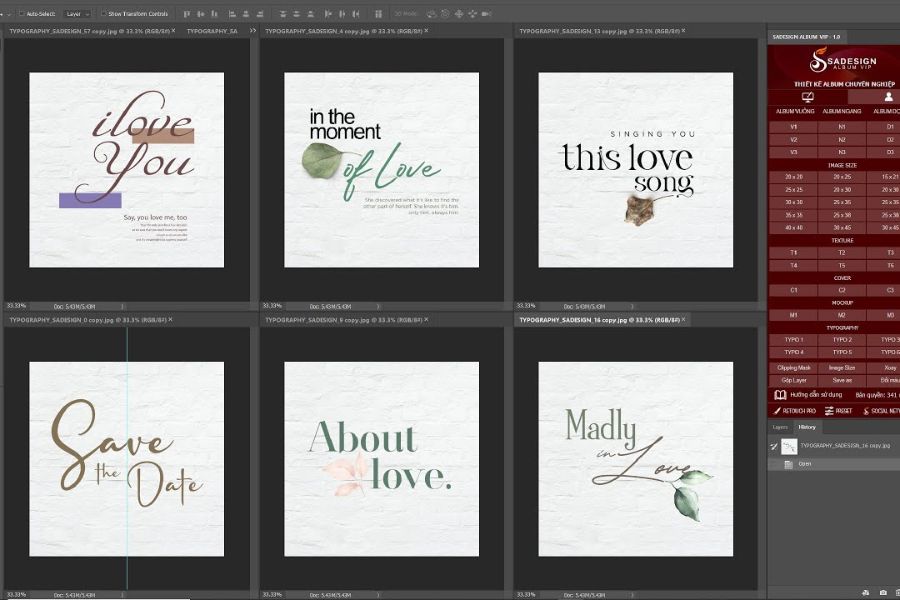This screenshot has width=900, height=600.
Task: Open the user profile icon tab
Action: 887,97
